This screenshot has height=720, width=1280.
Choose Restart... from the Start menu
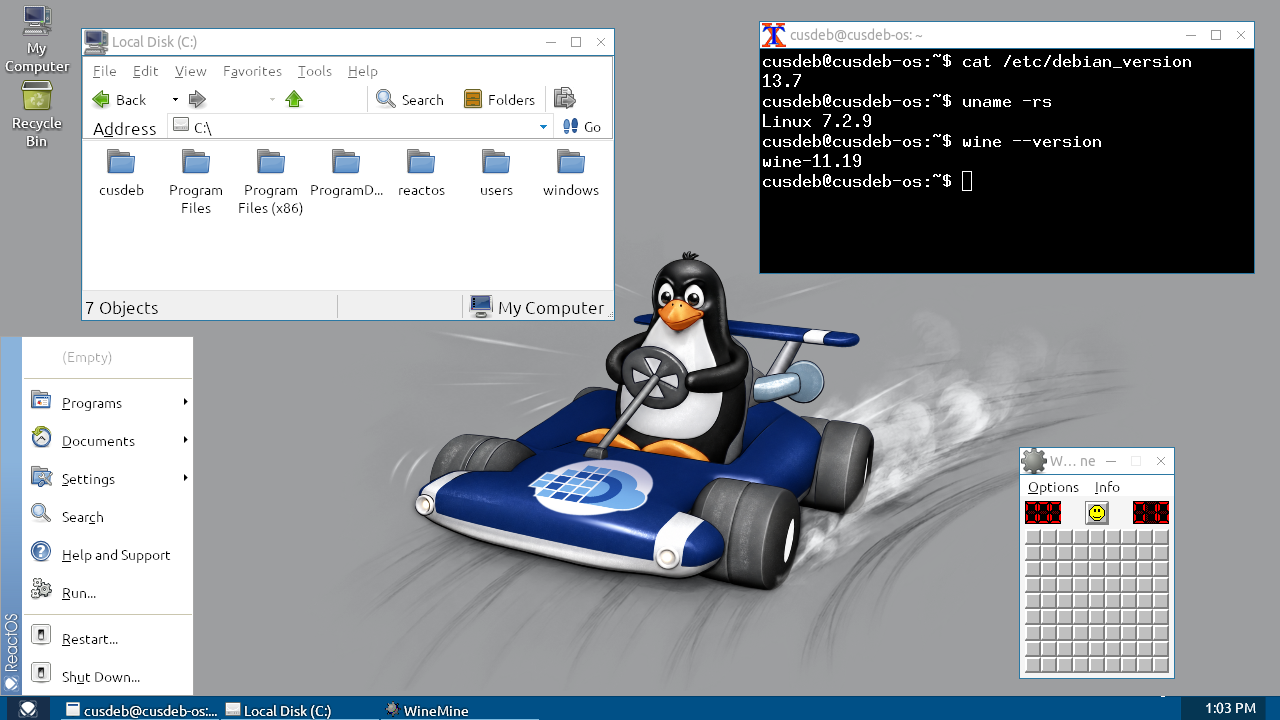[107, 638]
